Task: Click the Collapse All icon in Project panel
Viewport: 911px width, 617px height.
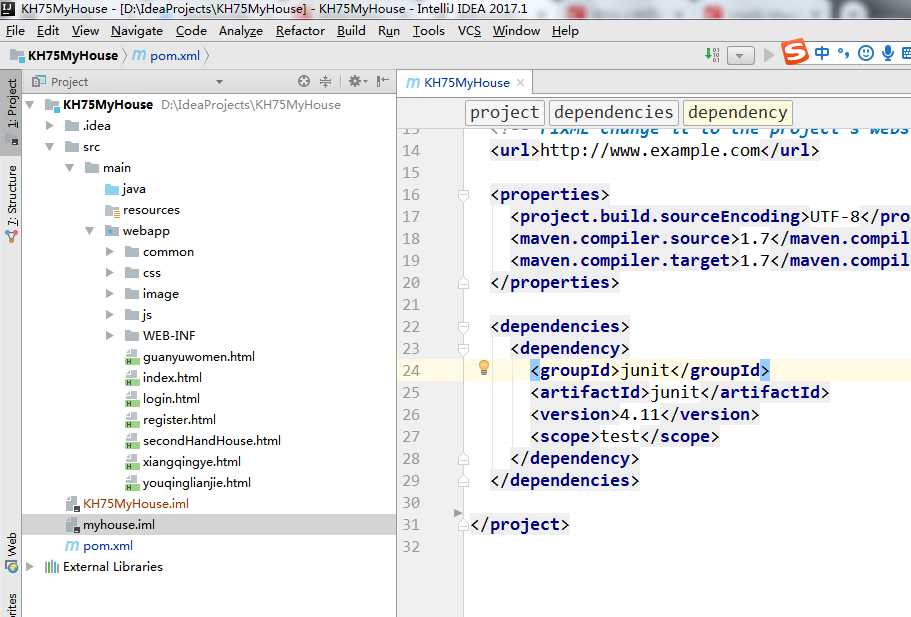Action: [x=325, y=81]
